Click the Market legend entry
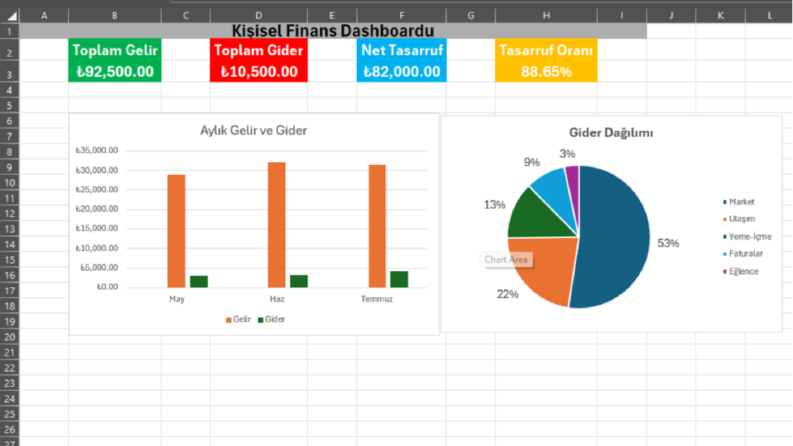793x446 pixels. tap(739, 202)
